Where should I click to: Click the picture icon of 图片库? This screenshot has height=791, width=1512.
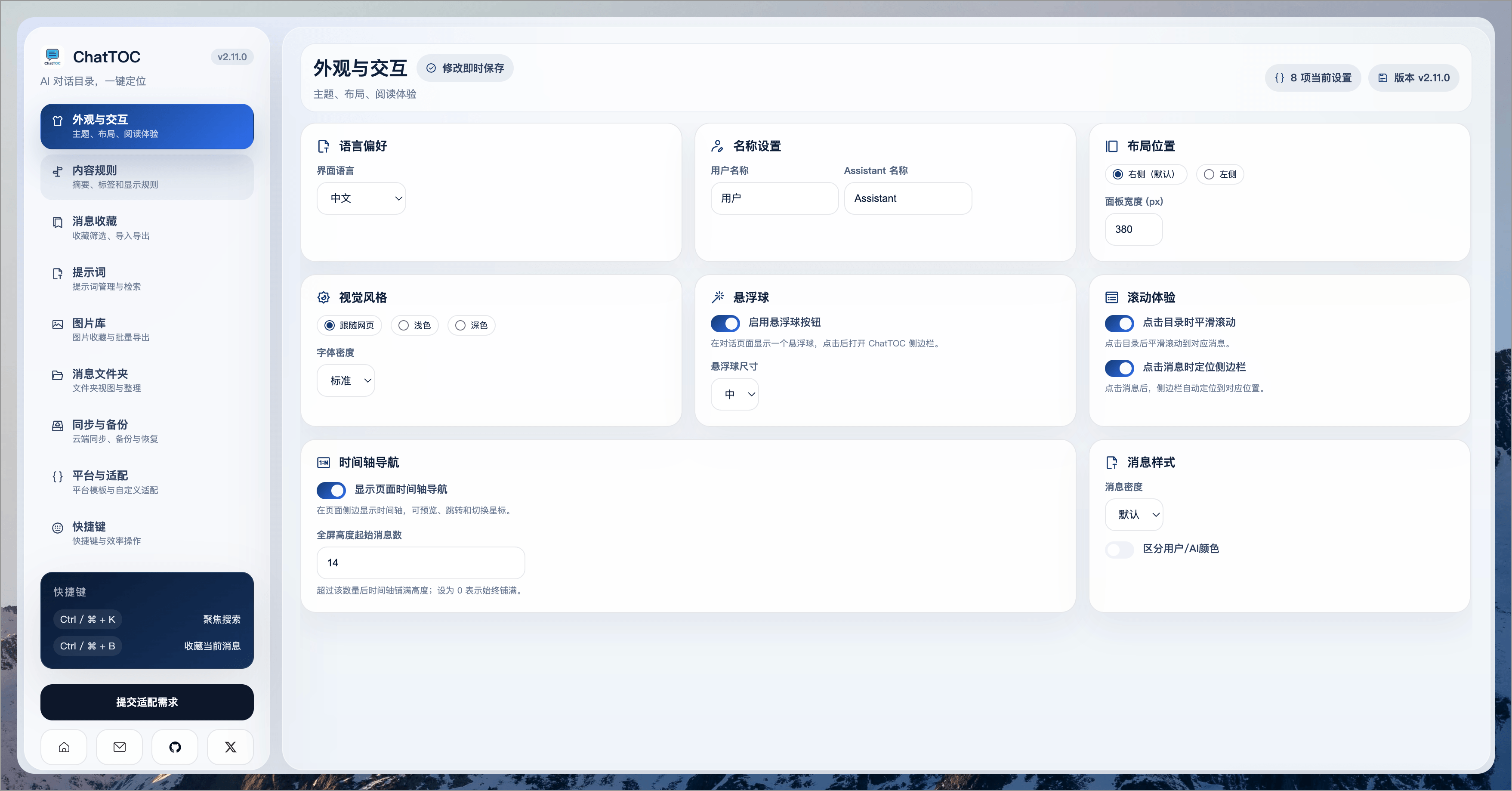click(58, 324)
